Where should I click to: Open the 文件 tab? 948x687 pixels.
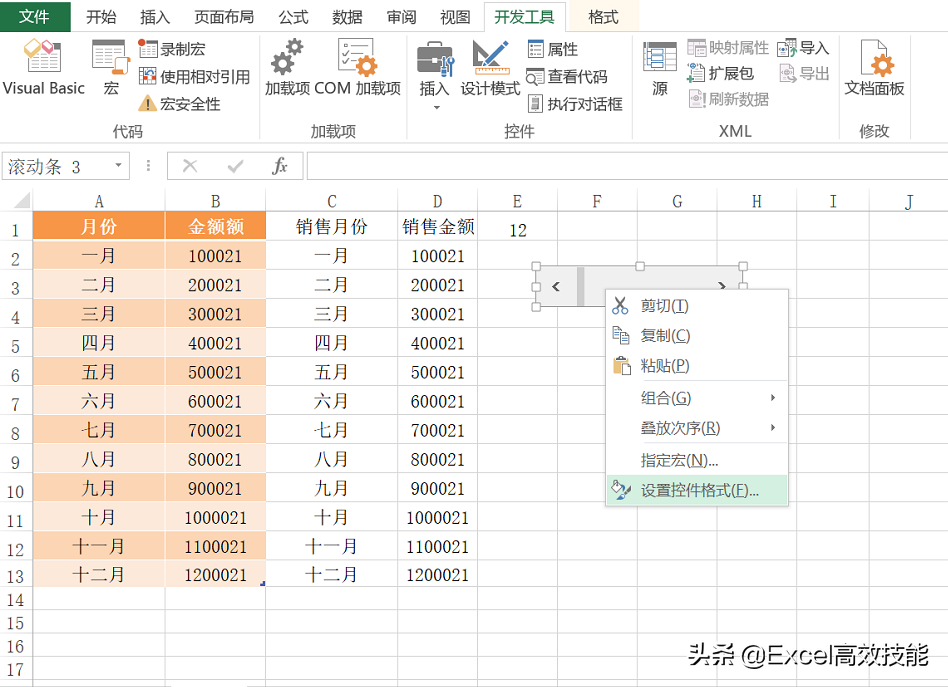(34, 16)
